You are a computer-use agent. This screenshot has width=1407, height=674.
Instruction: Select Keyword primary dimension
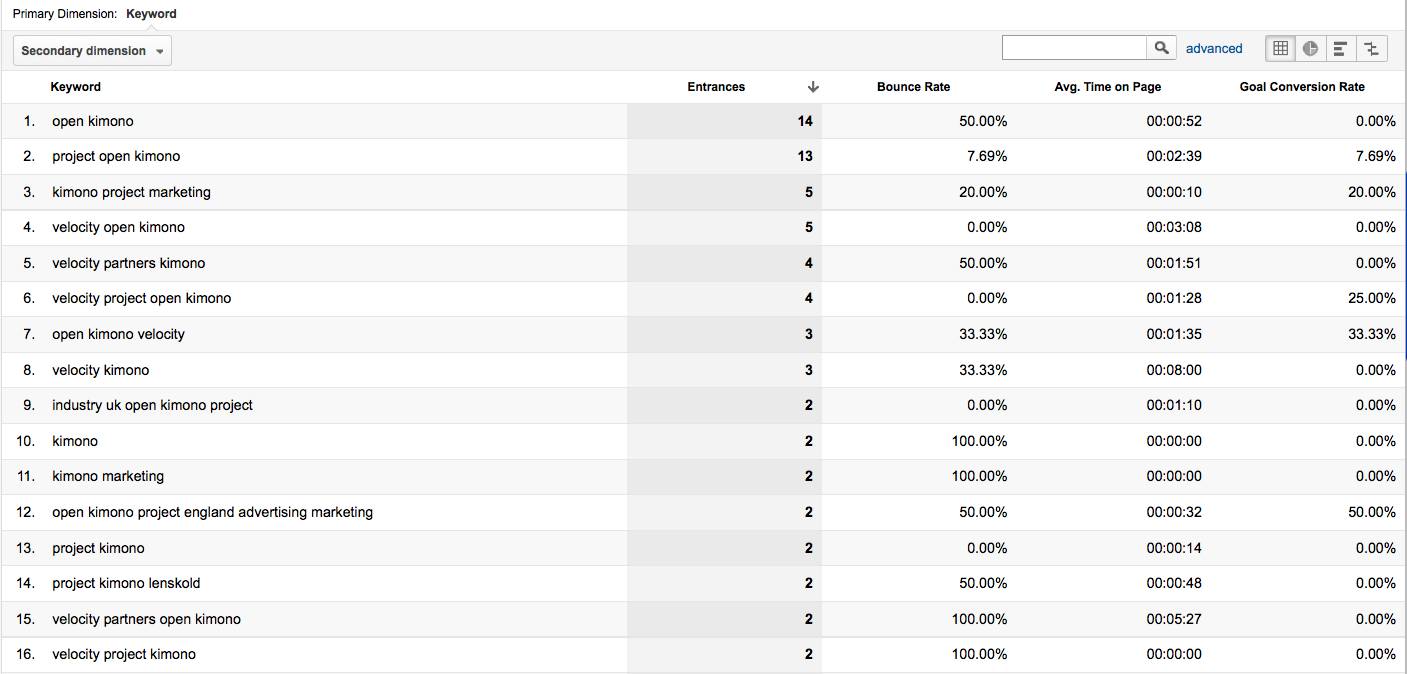(x=151, y=14)
